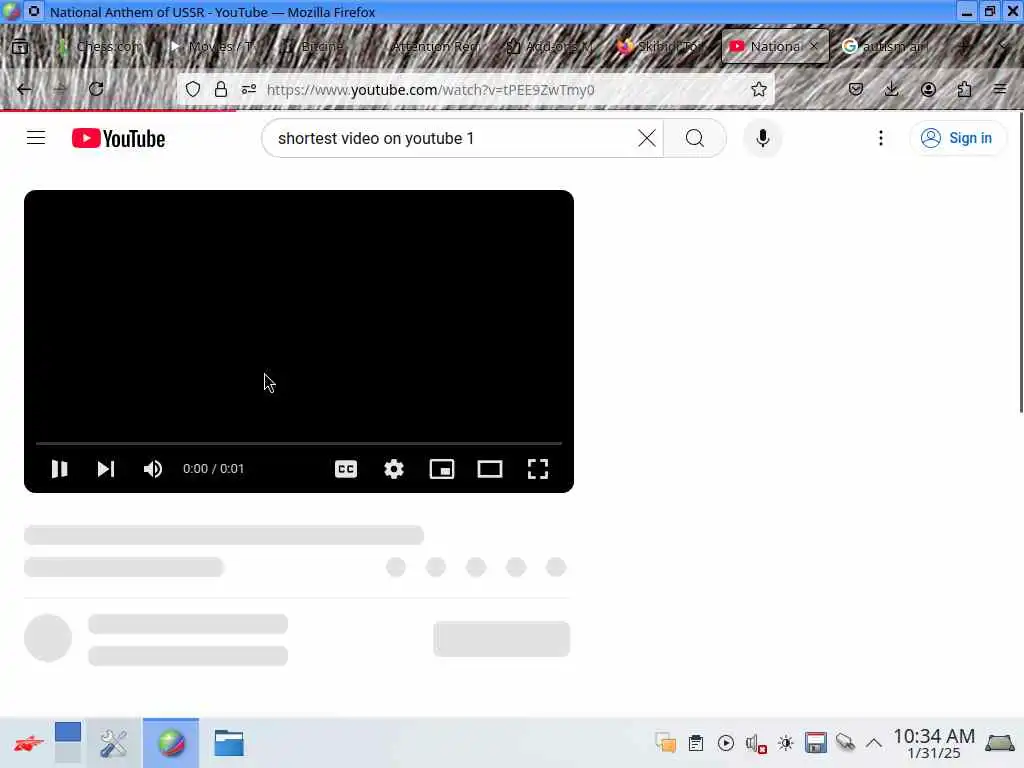The image size is (1024, 768).
Task: Toggle closed captions (CC) on the player
Action: 345,469
